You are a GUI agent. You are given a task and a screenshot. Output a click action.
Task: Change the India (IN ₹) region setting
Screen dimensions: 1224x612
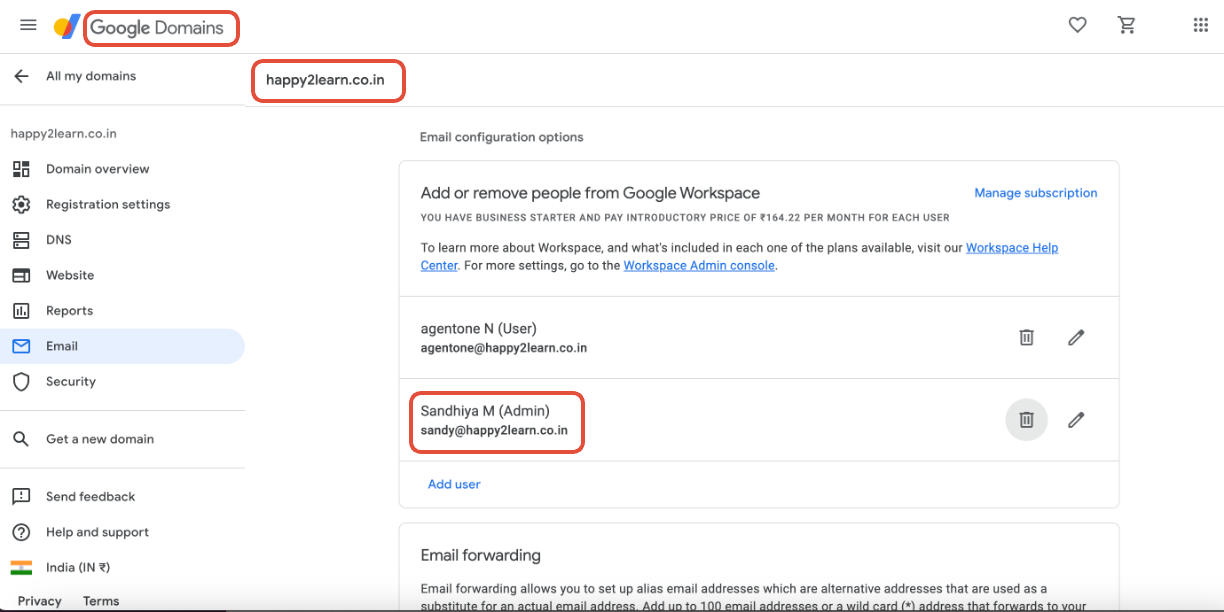click(78, 567)
